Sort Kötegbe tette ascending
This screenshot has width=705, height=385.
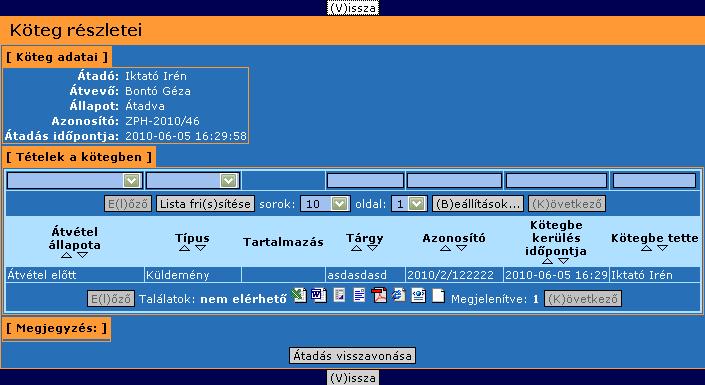(647, 249)
